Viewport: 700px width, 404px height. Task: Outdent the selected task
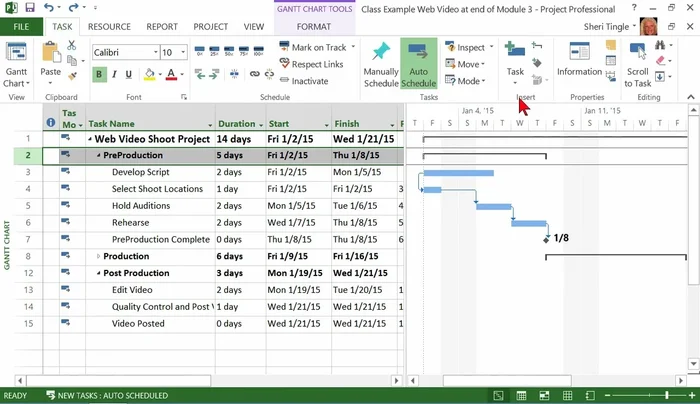pyautogui.click(x=200, y=74)
